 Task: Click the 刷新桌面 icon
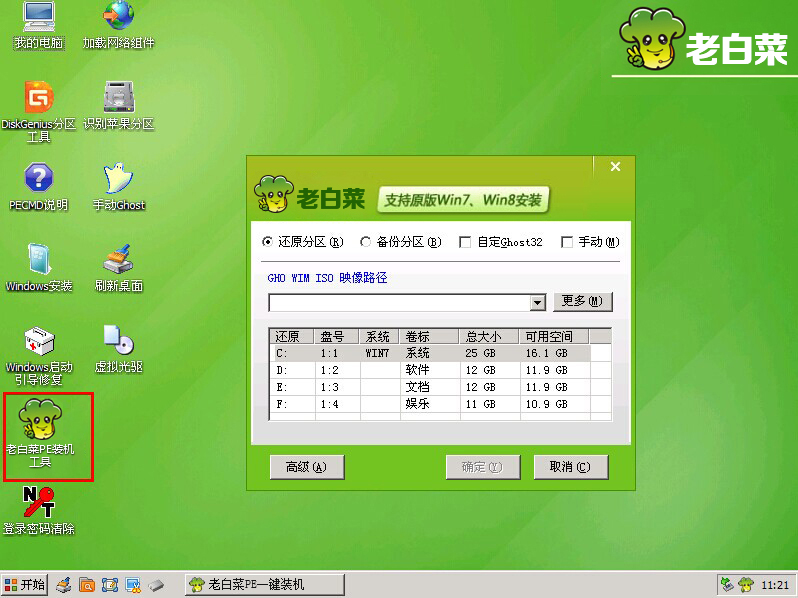[x=119, y=268]
